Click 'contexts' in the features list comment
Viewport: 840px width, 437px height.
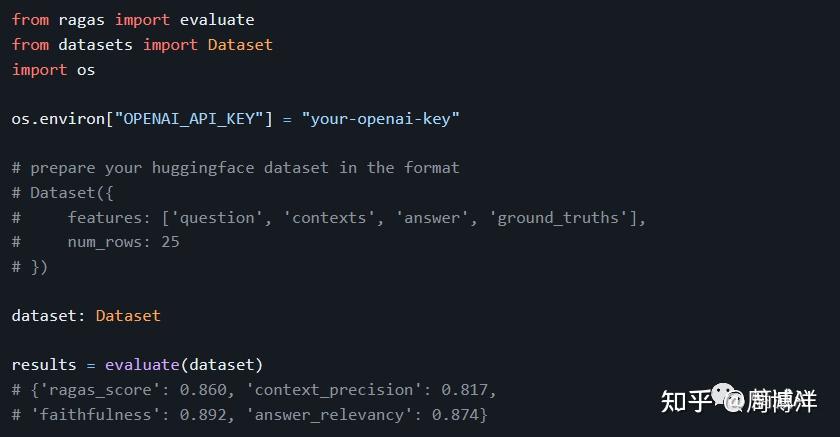[329, 217]
